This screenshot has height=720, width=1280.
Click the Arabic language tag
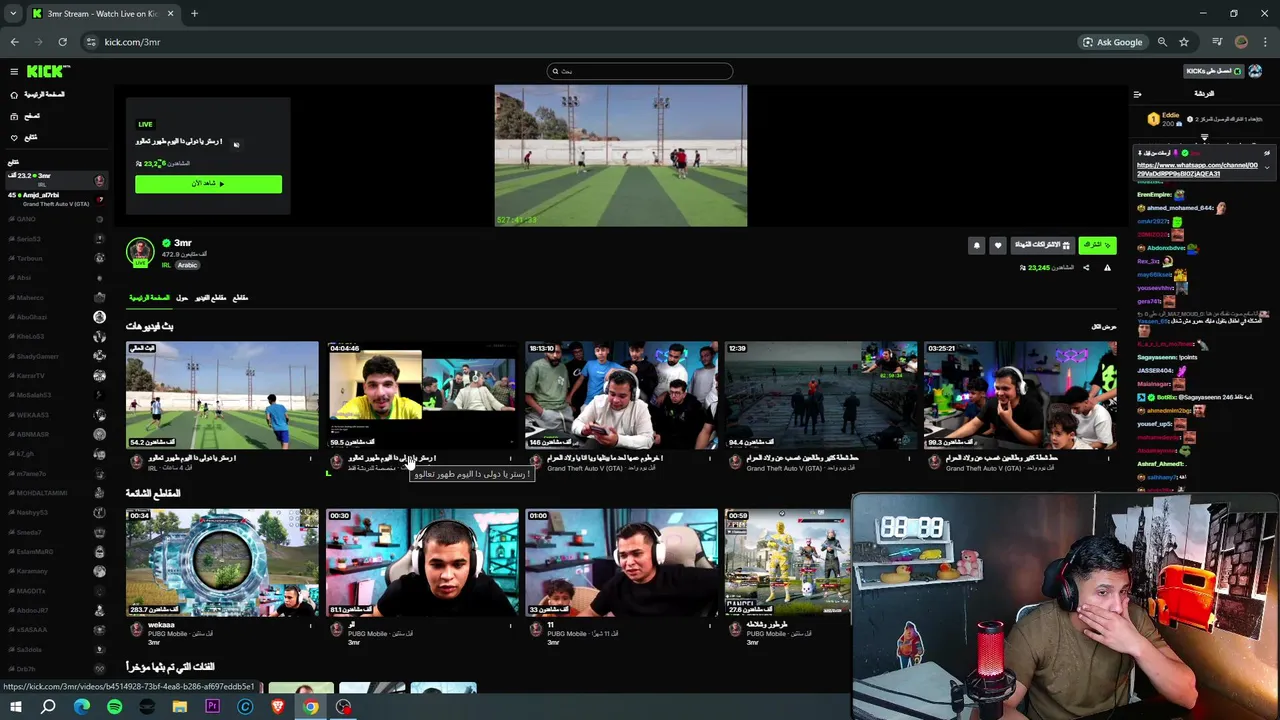pyautogui.click(x=188, y=265)
